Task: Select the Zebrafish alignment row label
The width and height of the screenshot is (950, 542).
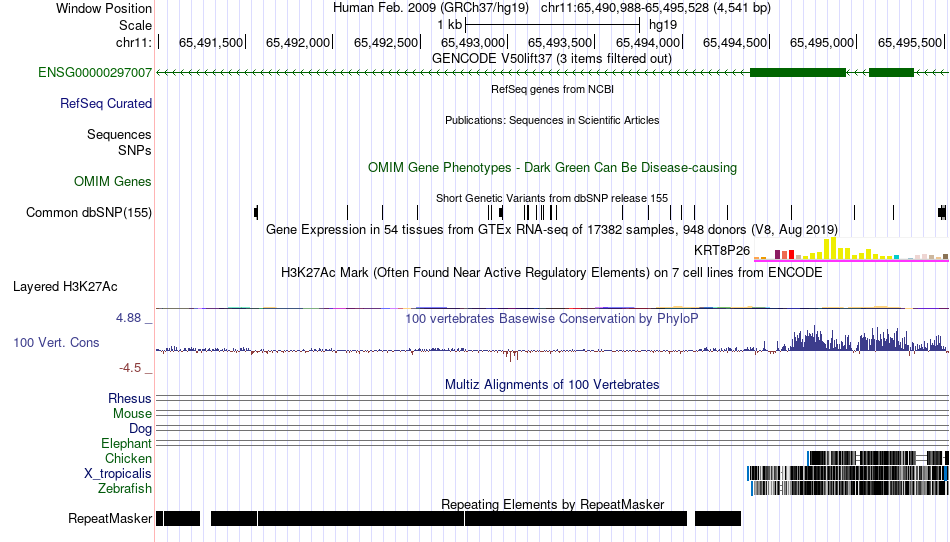Action: pos(125,488)
